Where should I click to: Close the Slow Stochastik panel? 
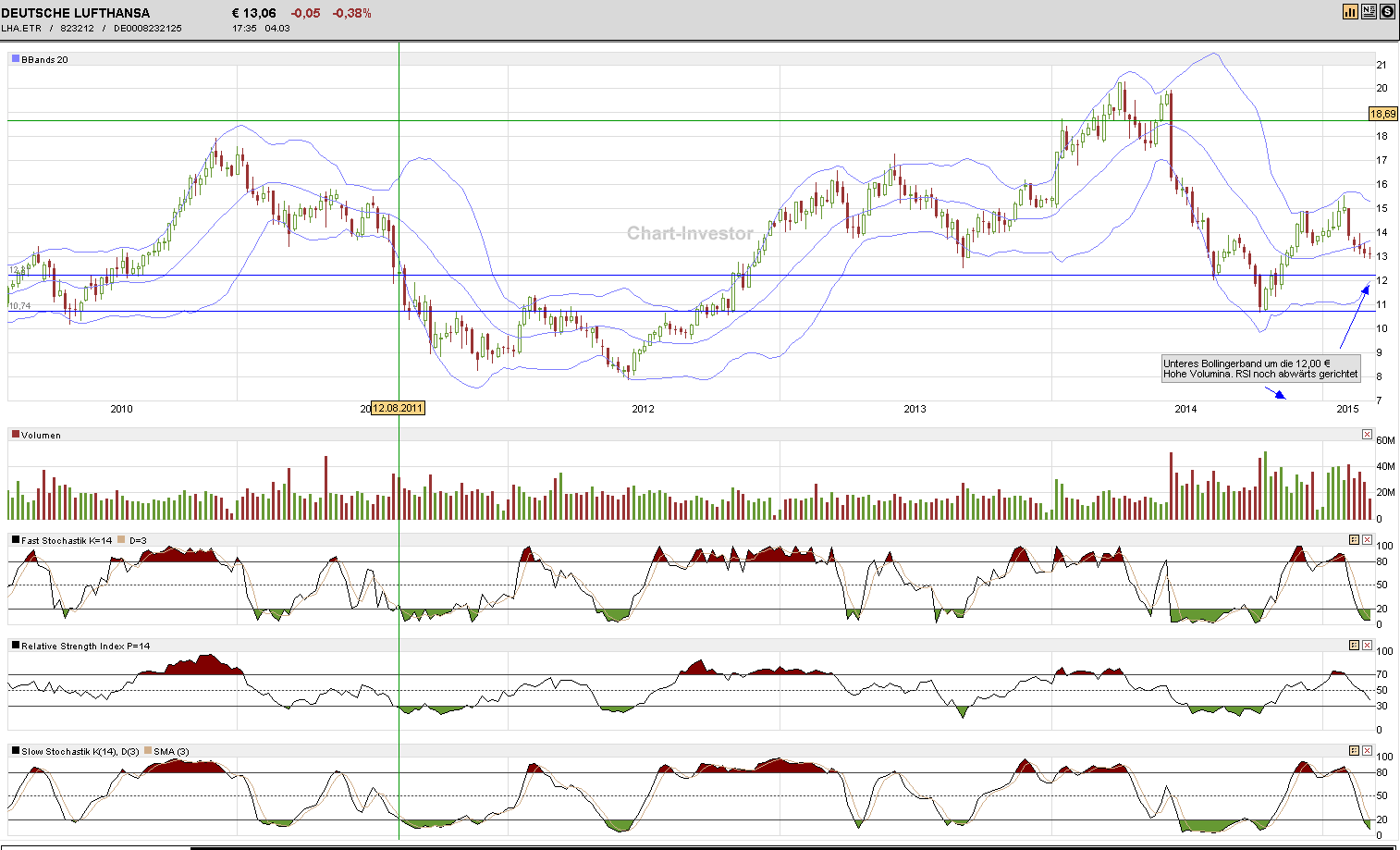(x=1367, y=751)
